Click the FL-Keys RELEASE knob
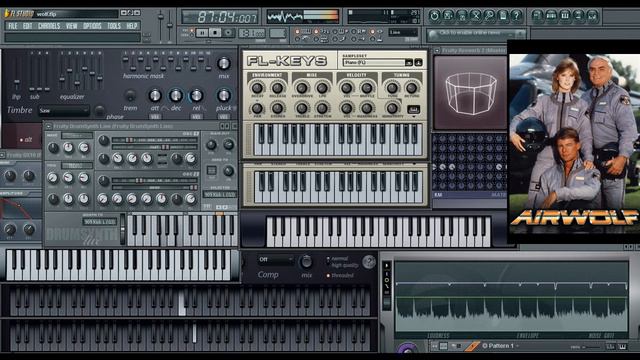 point(277,88)
